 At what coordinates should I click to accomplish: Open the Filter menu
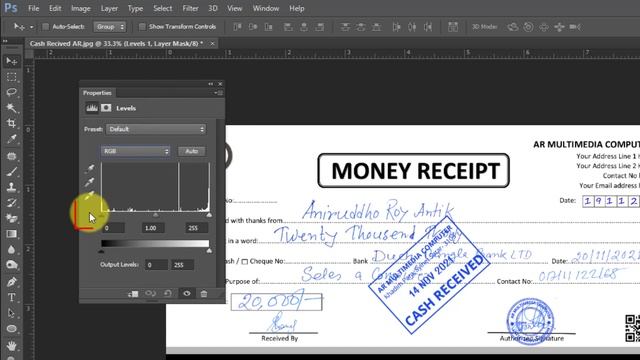click(190, 8)
